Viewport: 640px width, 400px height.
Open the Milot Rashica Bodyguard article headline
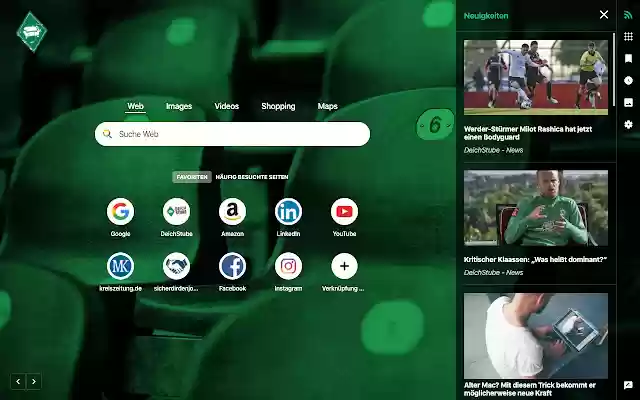(528, 133)
